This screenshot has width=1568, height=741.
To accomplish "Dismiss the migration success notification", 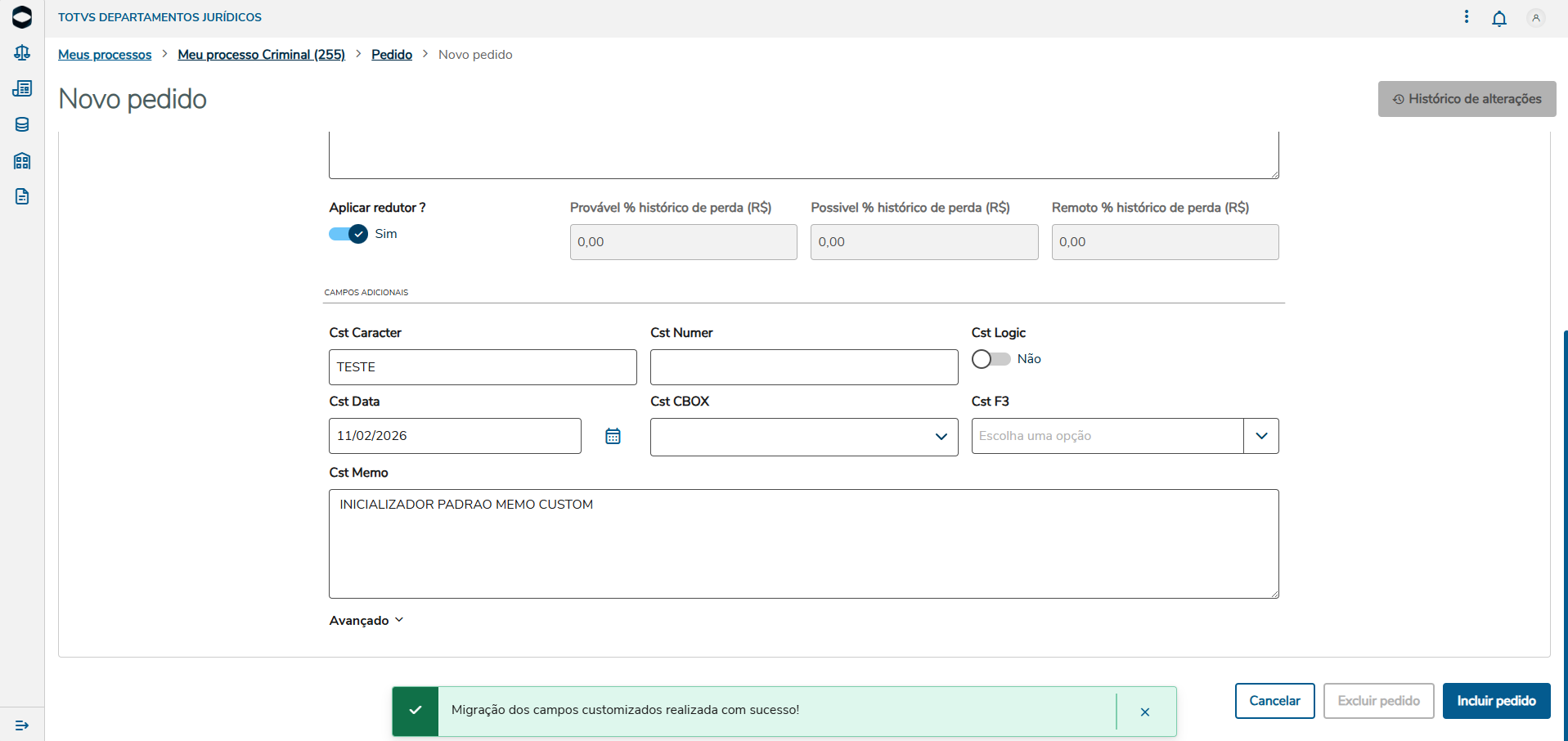I will pyautogui.click(x=1144, y=712).
